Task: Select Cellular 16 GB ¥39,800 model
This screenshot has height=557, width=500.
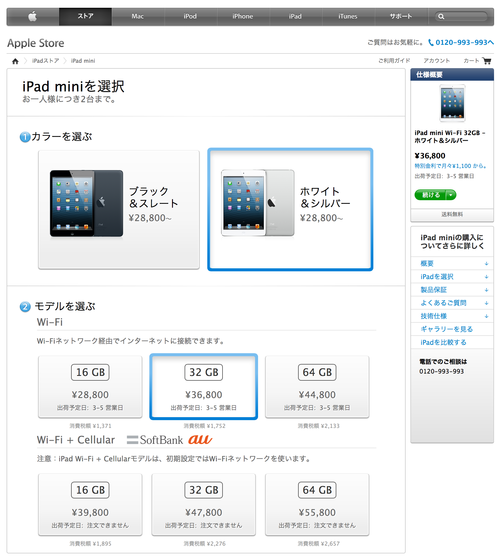Action: tap(90, 504)
